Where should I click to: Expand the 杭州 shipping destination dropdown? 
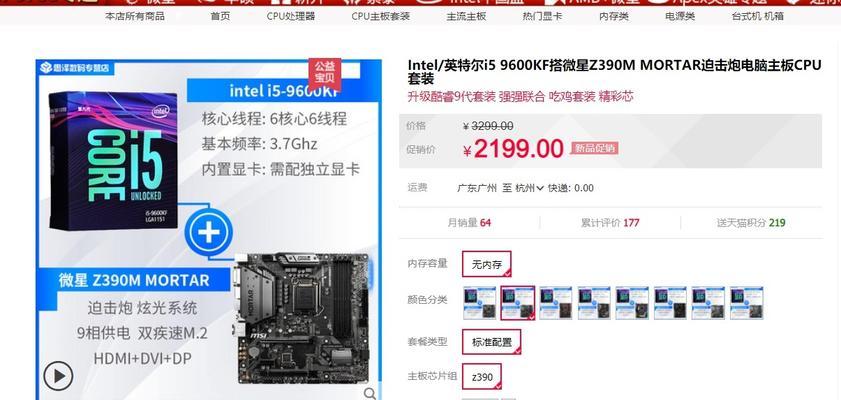[529, 188]
